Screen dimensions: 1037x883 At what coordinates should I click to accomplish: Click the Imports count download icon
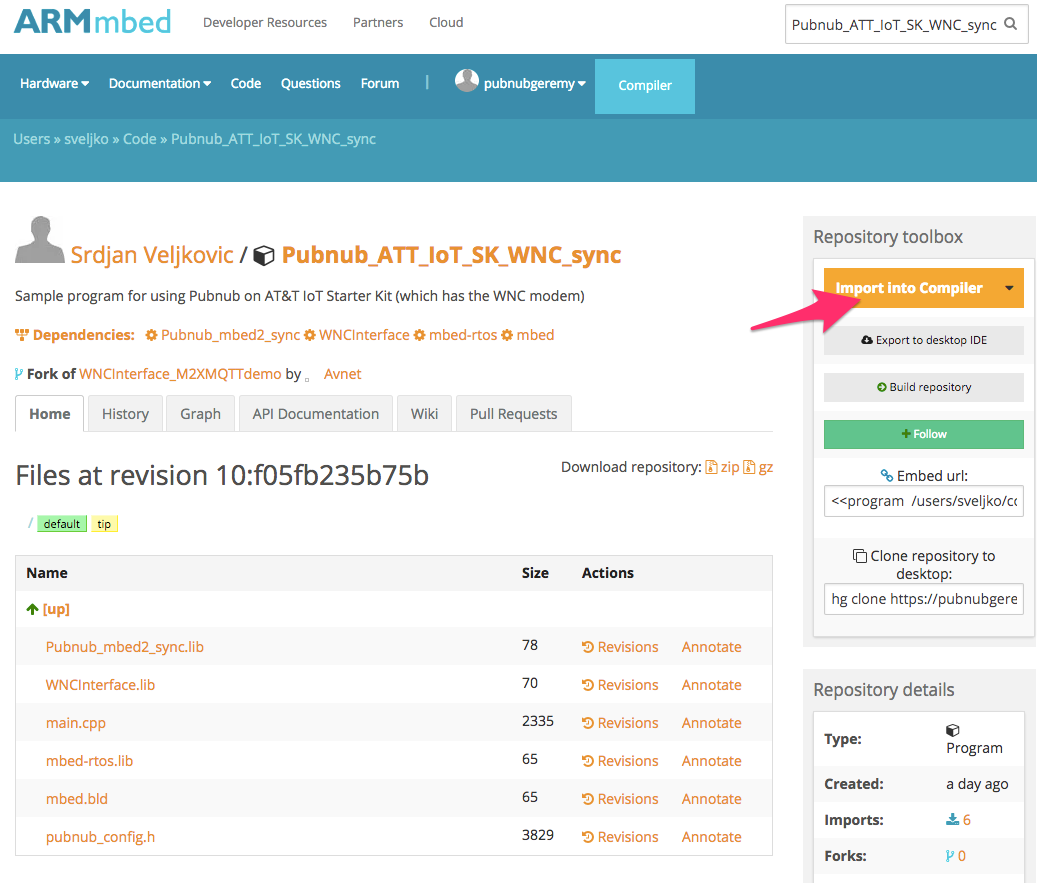(952, 820)
